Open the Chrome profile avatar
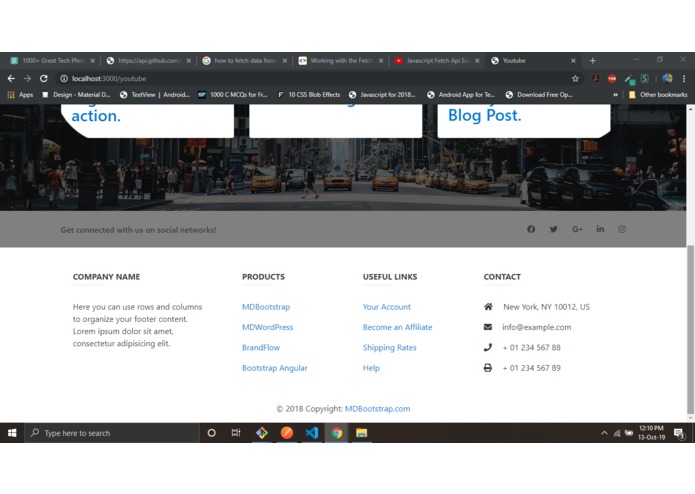This screenshot has height=494, width=695. coord(667,78)
